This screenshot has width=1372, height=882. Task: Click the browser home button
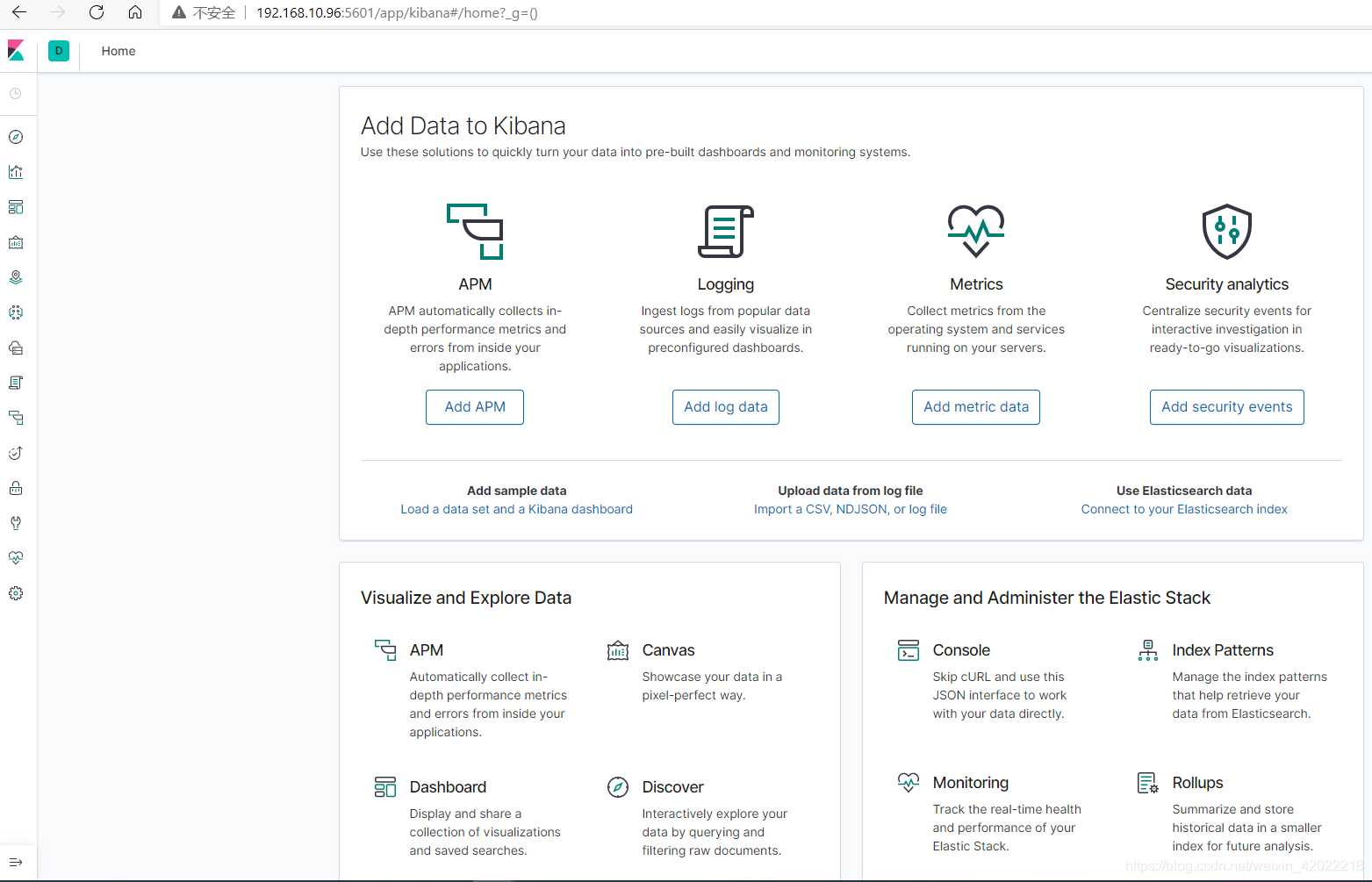tap(135, 12)
